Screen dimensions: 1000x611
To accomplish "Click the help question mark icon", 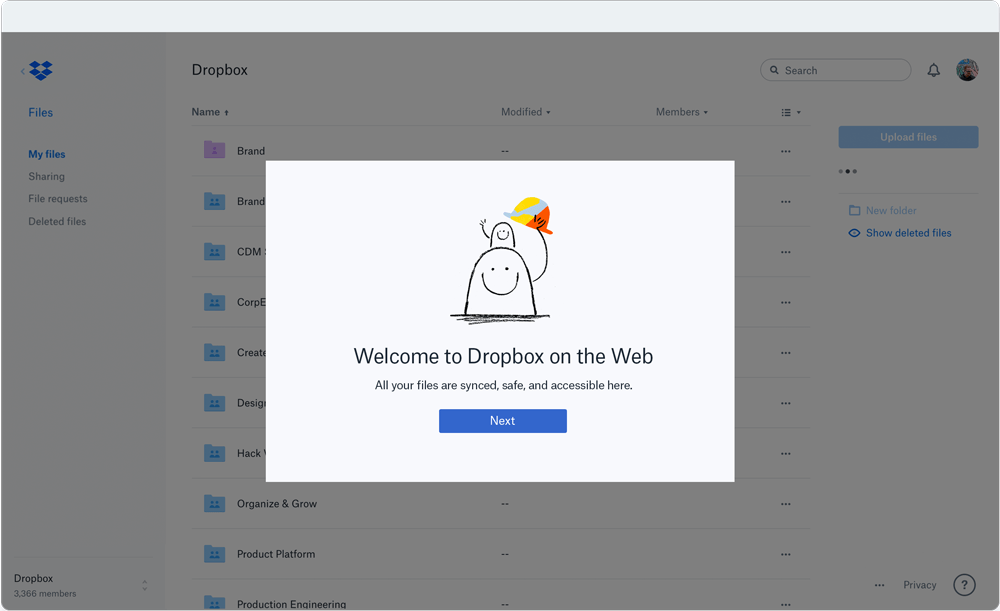I will 964,585.
